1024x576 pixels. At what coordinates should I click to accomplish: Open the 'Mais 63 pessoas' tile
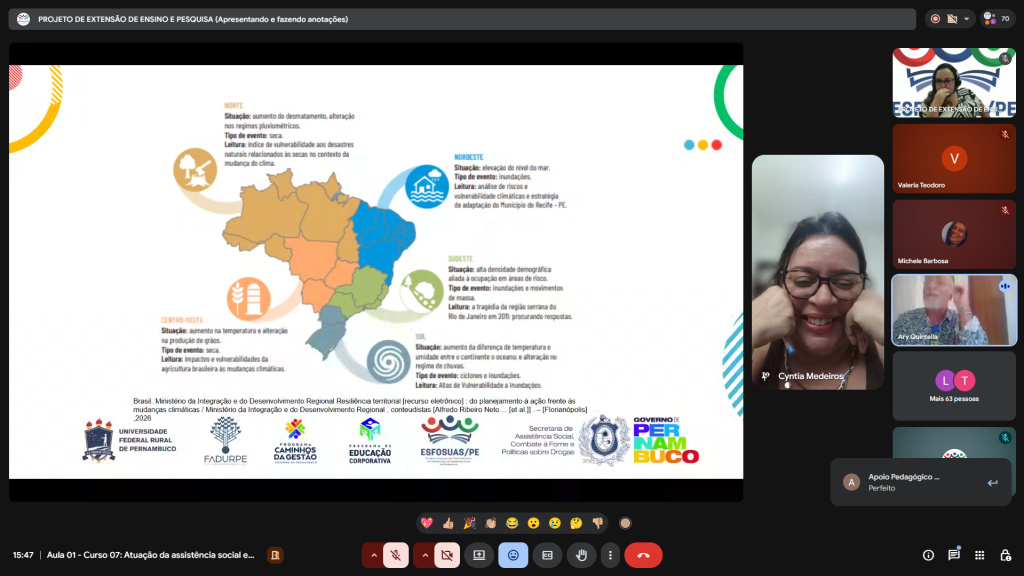954,385
